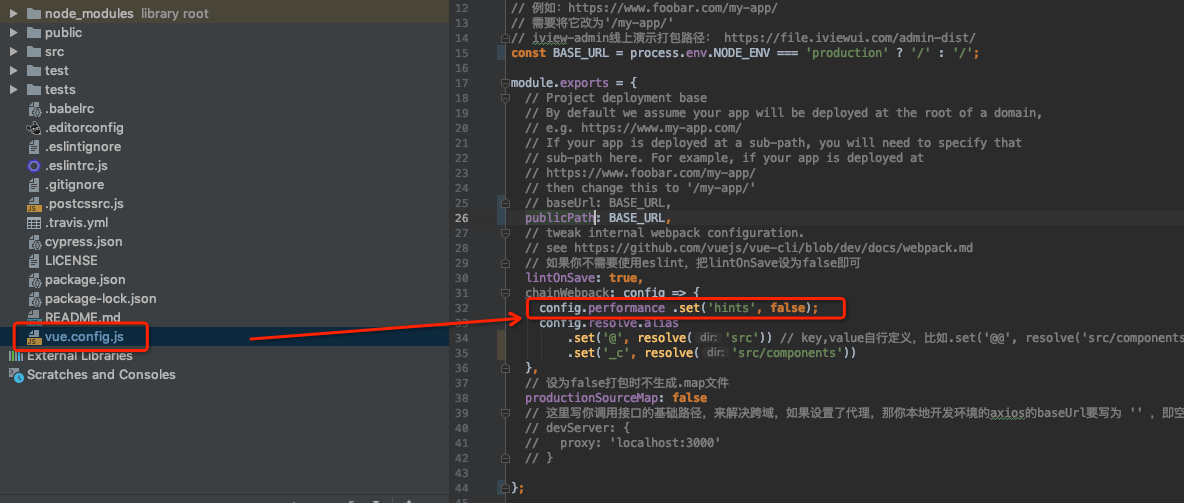Open the .eslintignore file
1184x503 pixels.
coord(83,147)
